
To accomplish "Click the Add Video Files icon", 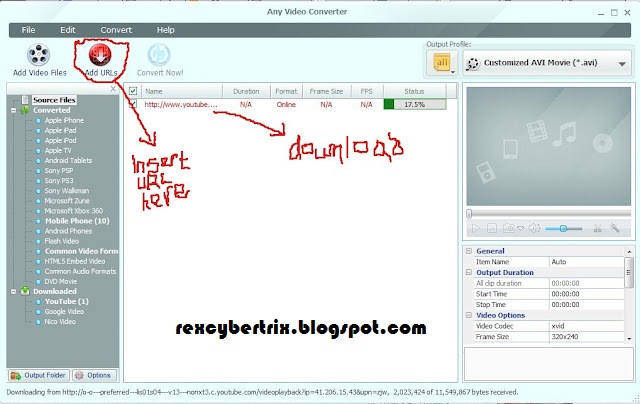I will tap(38, 55).
